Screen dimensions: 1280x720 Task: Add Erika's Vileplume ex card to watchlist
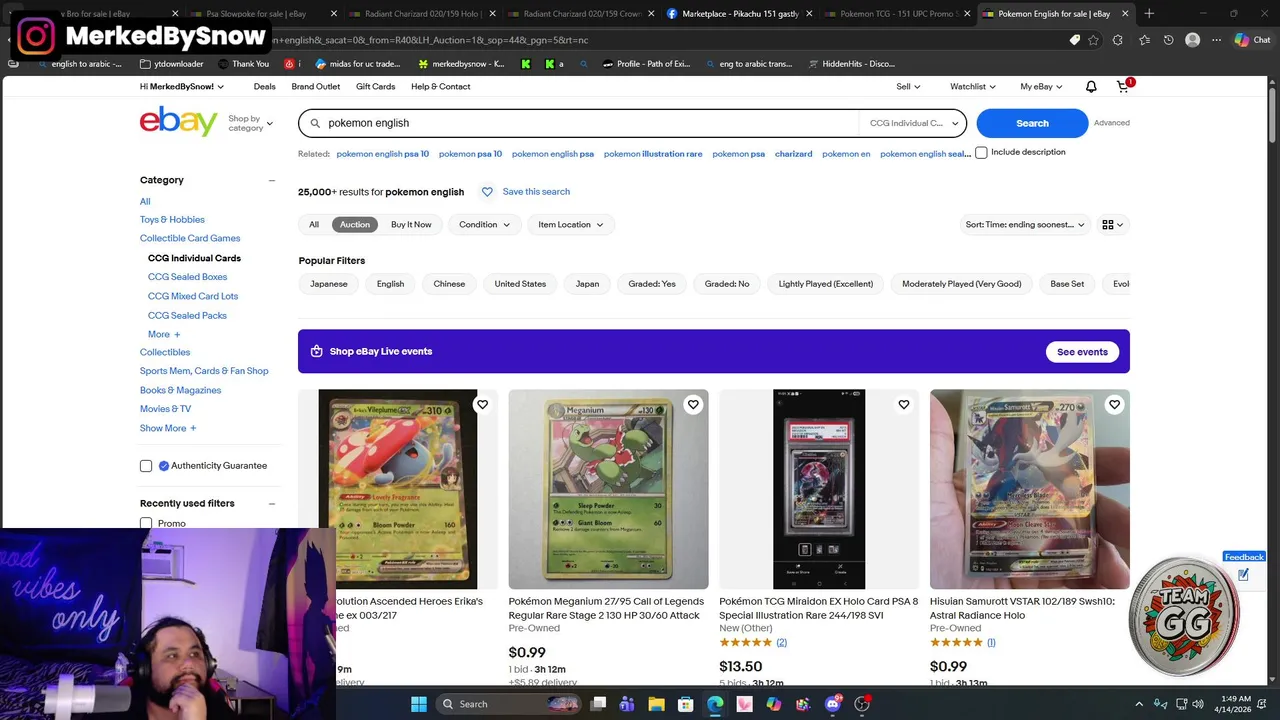[x=482, y=405]
